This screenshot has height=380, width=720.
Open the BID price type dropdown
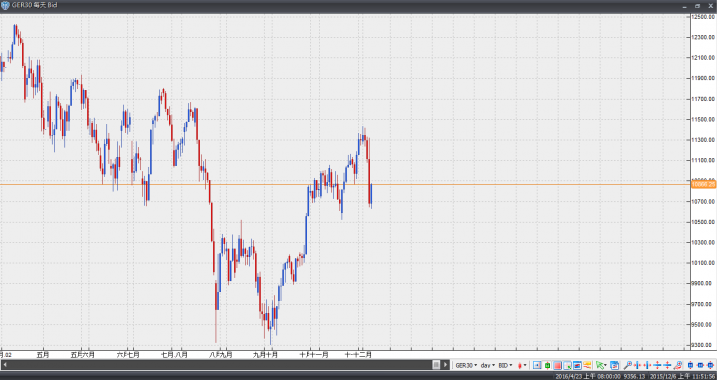click(506, 365)
